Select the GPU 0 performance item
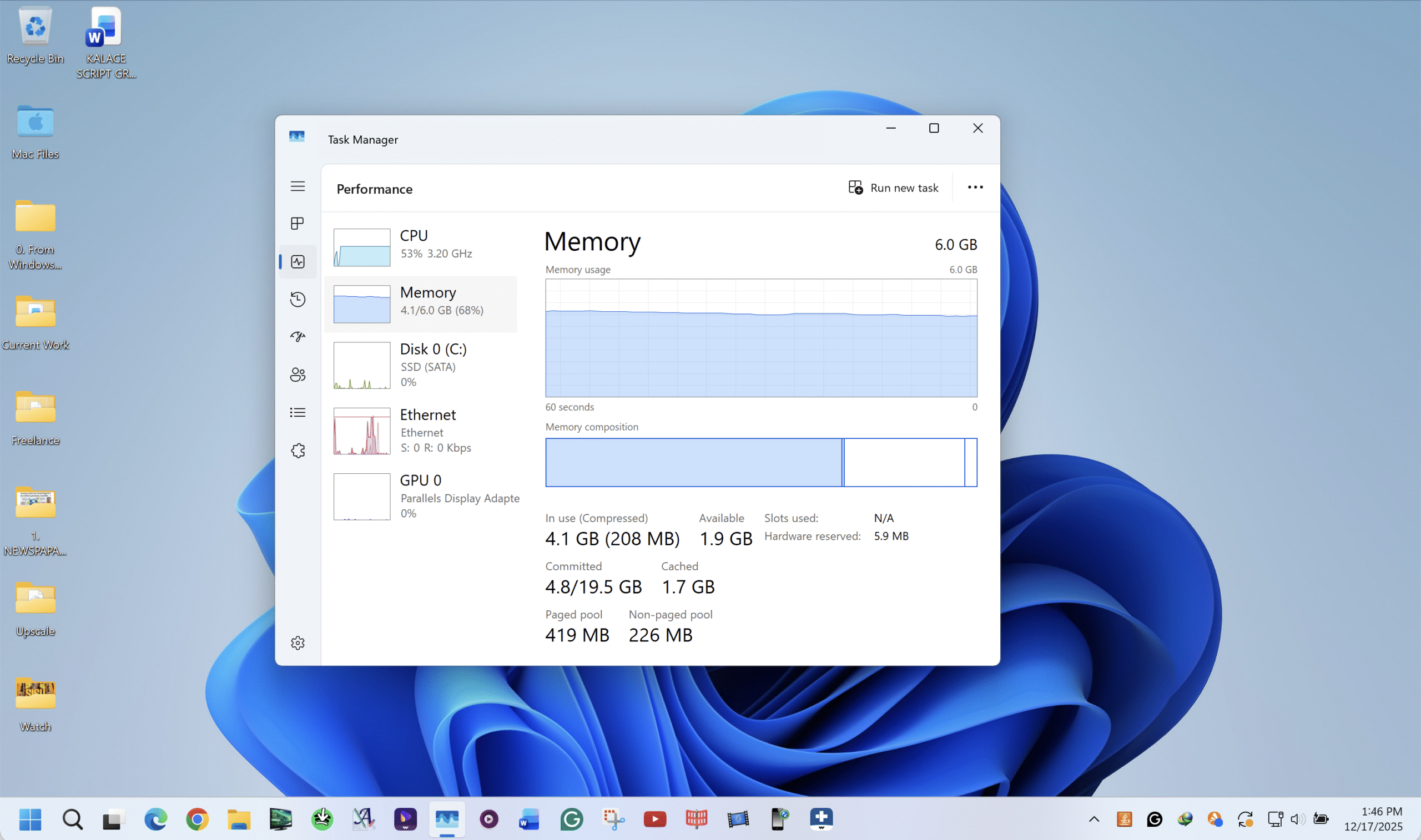Image resolution: width=1421 pixels, height=840 pixels. point(421,497)
